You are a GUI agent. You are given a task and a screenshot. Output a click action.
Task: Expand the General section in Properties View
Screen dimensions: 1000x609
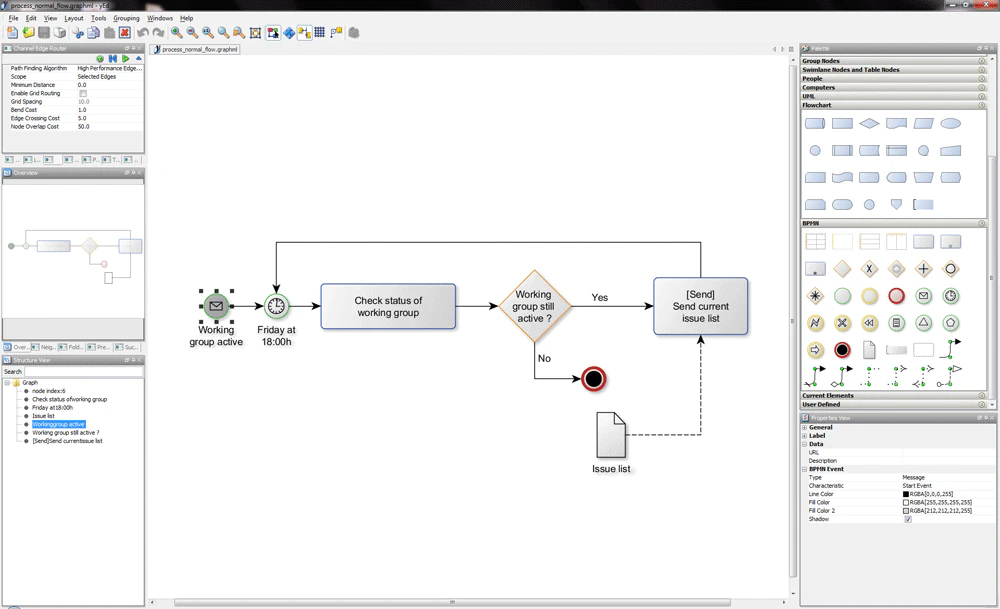(x=805, y=427)
